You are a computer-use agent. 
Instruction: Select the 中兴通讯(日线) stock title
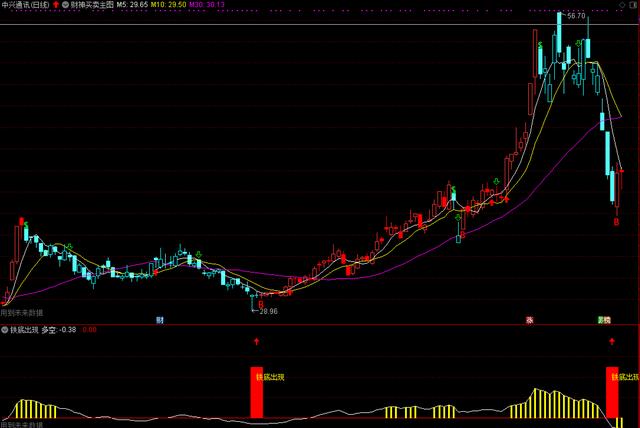[25, 5]
